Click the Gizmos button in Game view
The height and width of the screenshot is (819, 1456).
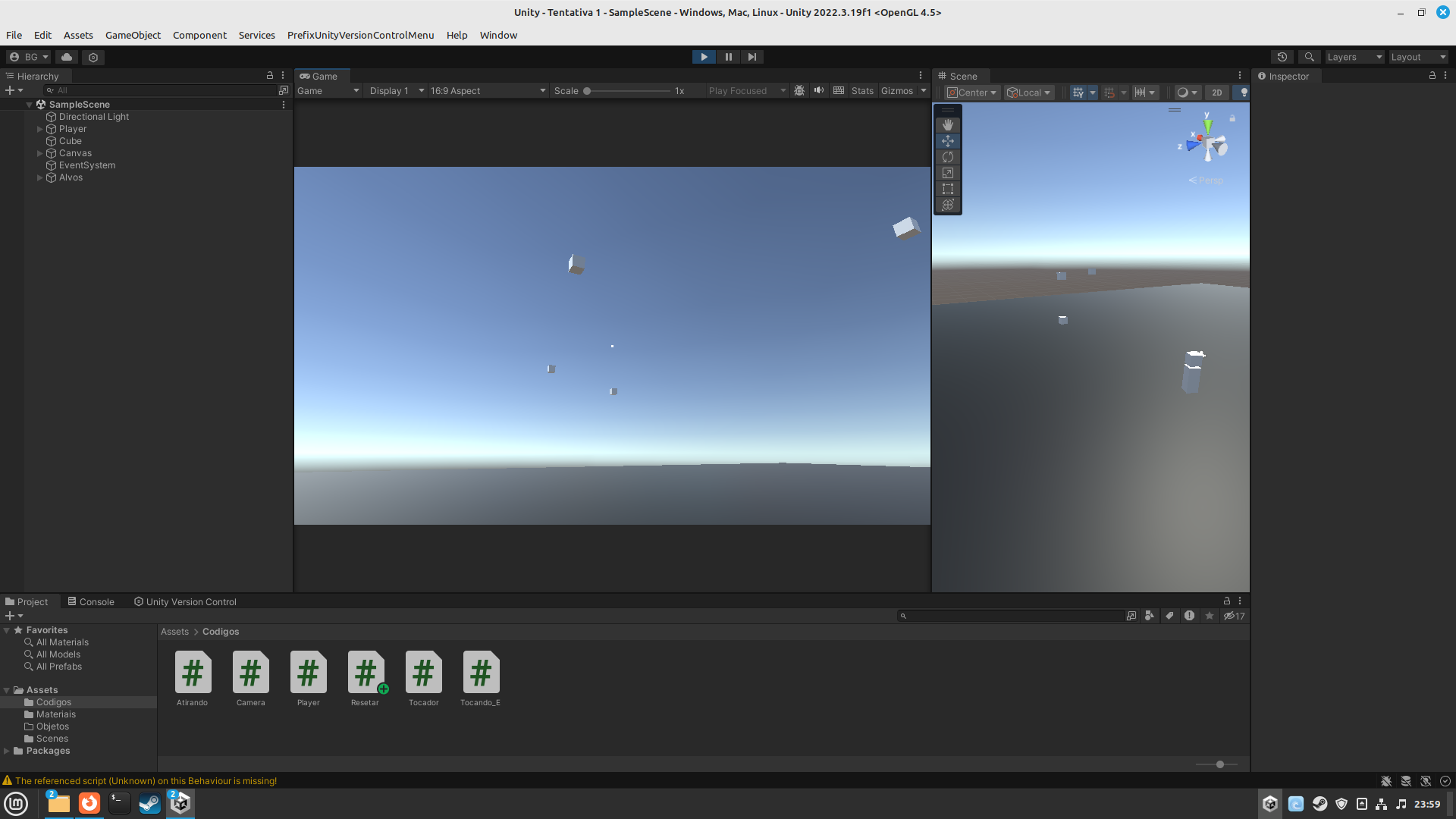tap(896, 91)
